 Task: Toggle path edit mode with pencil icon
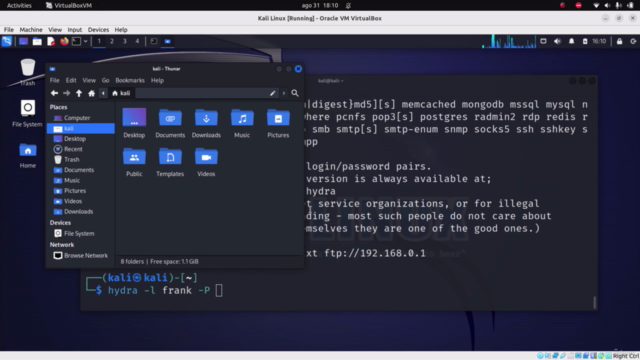pyautogui.click(x=273, y=93)
